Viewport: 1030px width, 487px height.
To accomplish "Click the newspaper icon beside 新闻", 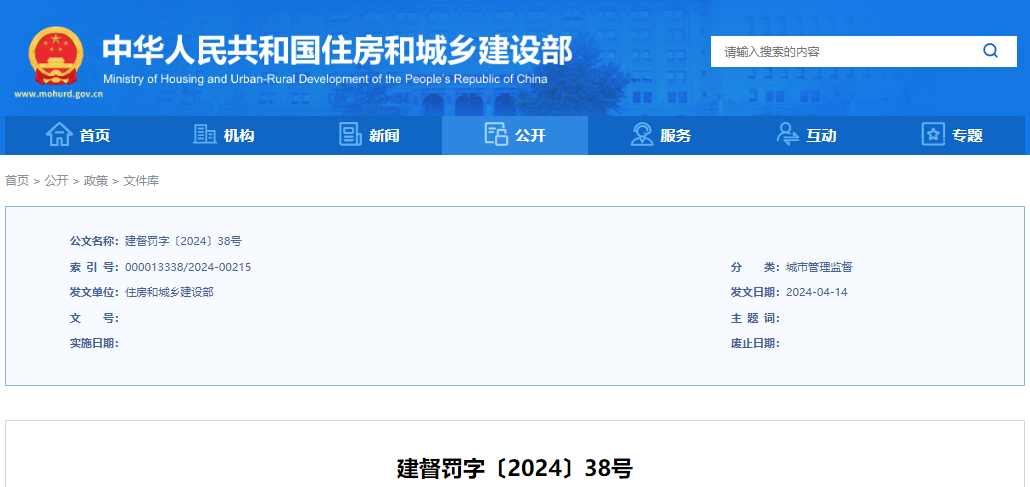I will 350,135.
